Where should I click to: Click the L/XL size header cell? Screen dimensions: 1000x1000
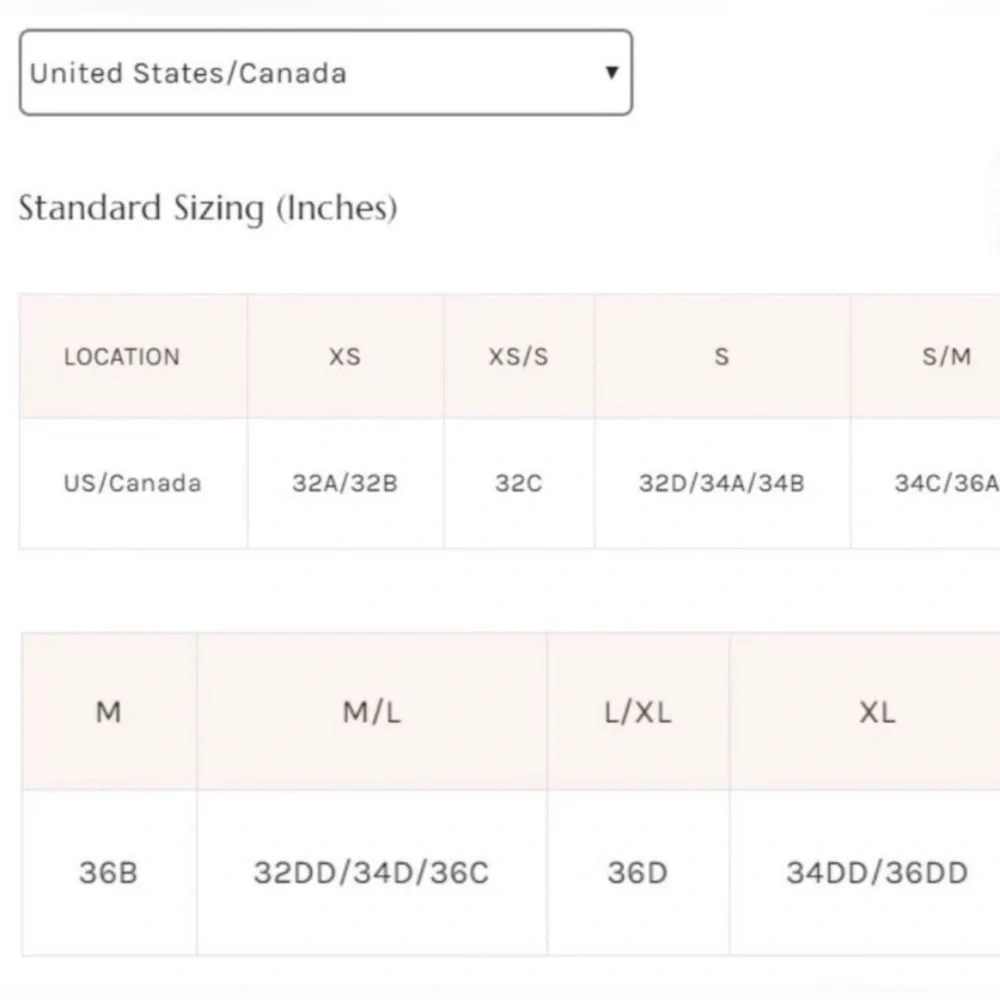638,712
